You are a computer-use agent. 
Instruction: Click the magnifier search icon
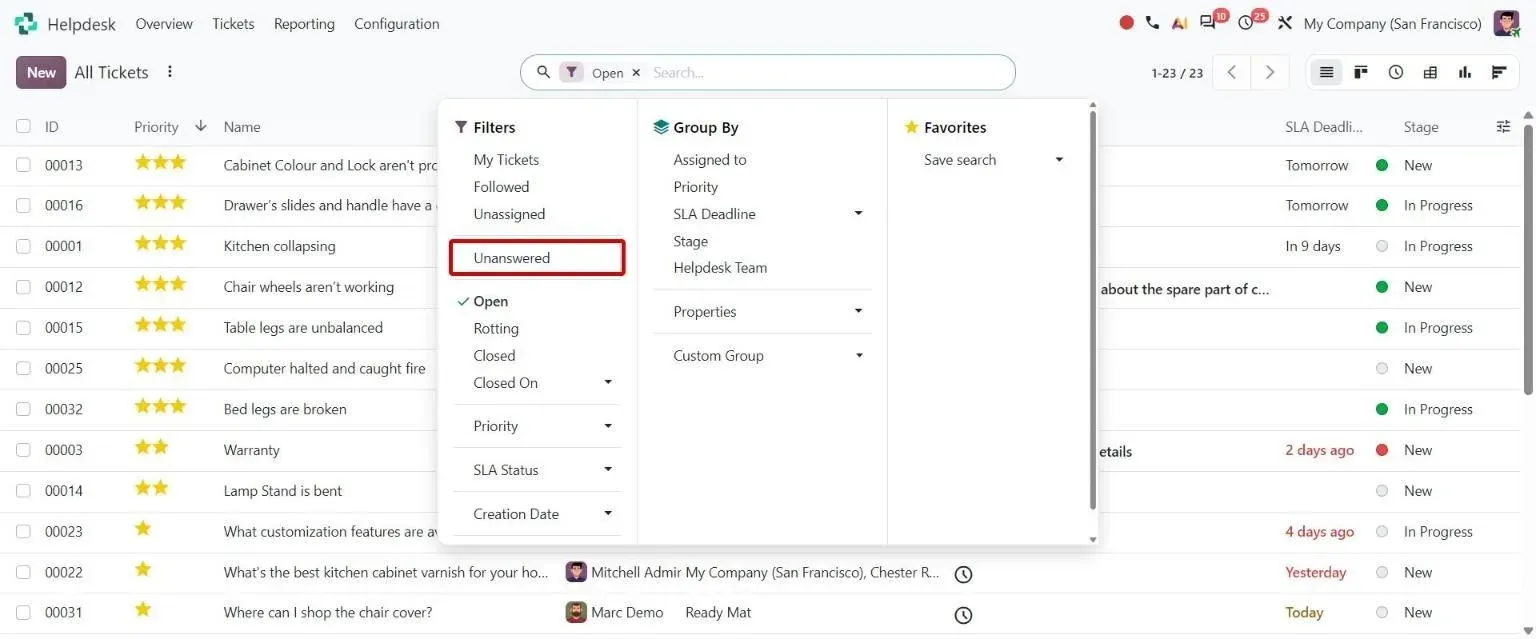(544, 72)
